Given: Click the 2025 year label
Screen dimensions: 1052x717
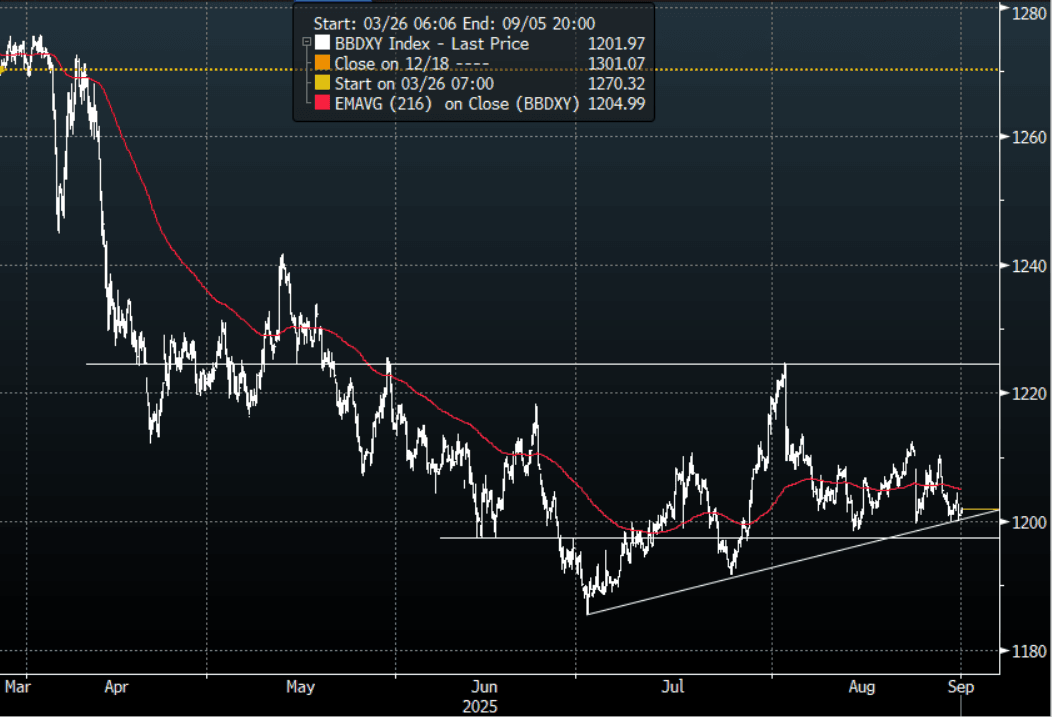Looking at the screenshot, I should 480,706.
